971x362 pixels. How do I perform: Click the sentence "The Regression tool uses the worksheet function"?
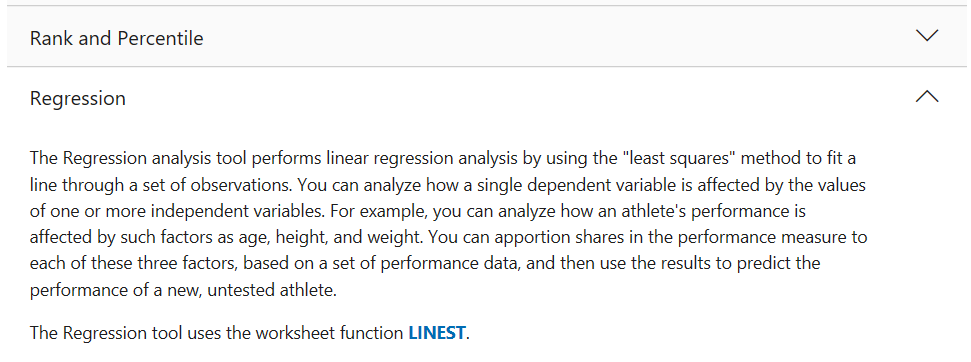coord(216,333)
